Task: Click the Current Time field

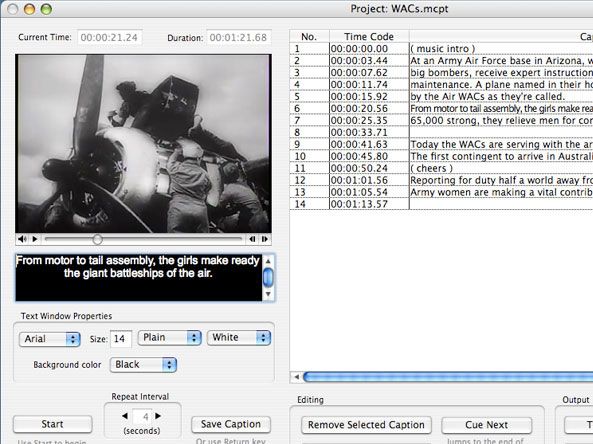Action: coord(110,37)
